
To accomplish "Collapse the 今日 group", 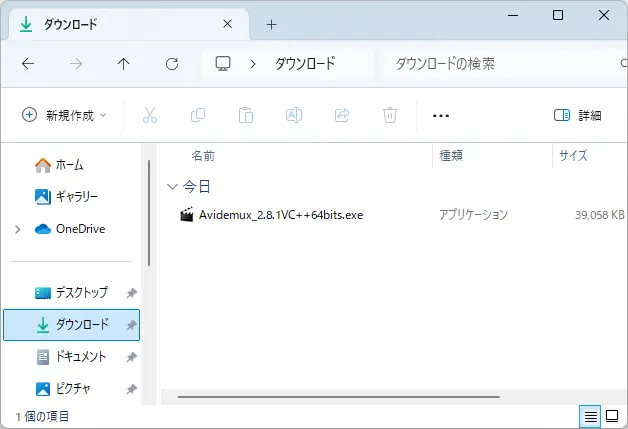I will click(173, 187).
